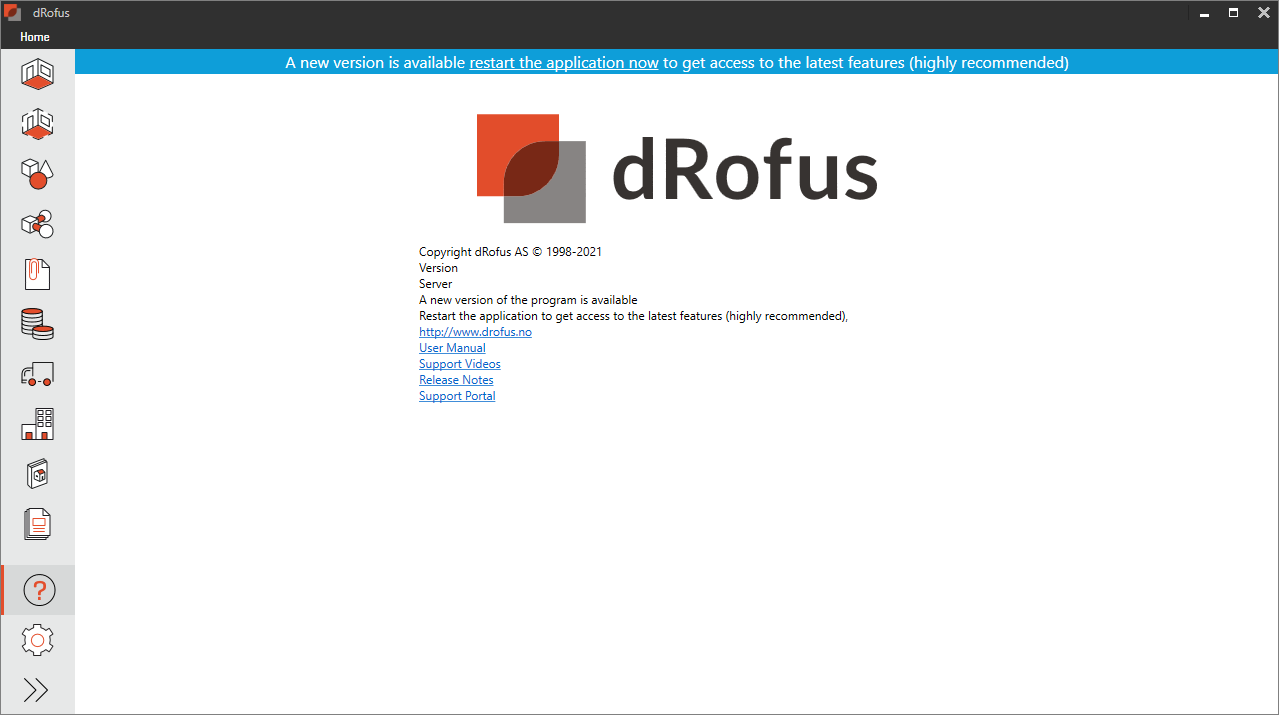Select the Reports module icon
Screen dimensions: 1279x715
[x=37, y=524]
